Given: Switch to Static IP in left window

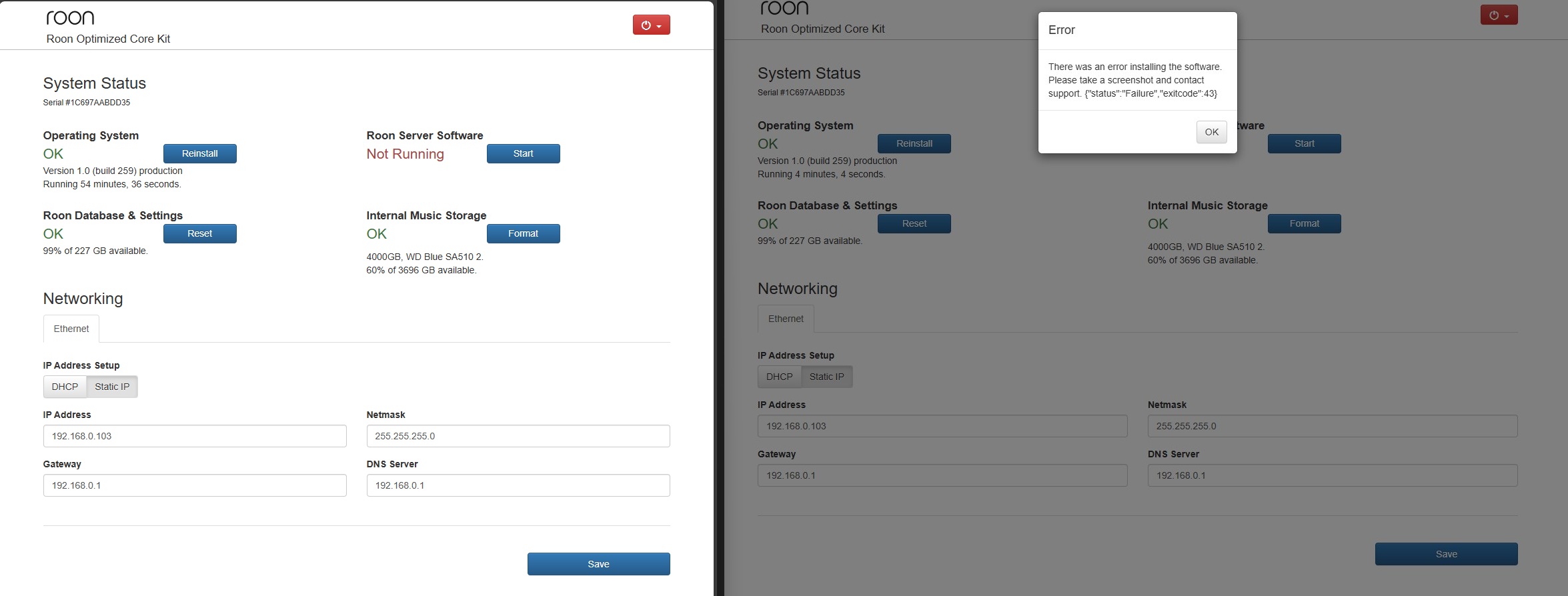Looking at the screenshot, I should click(x=112, y=387).
